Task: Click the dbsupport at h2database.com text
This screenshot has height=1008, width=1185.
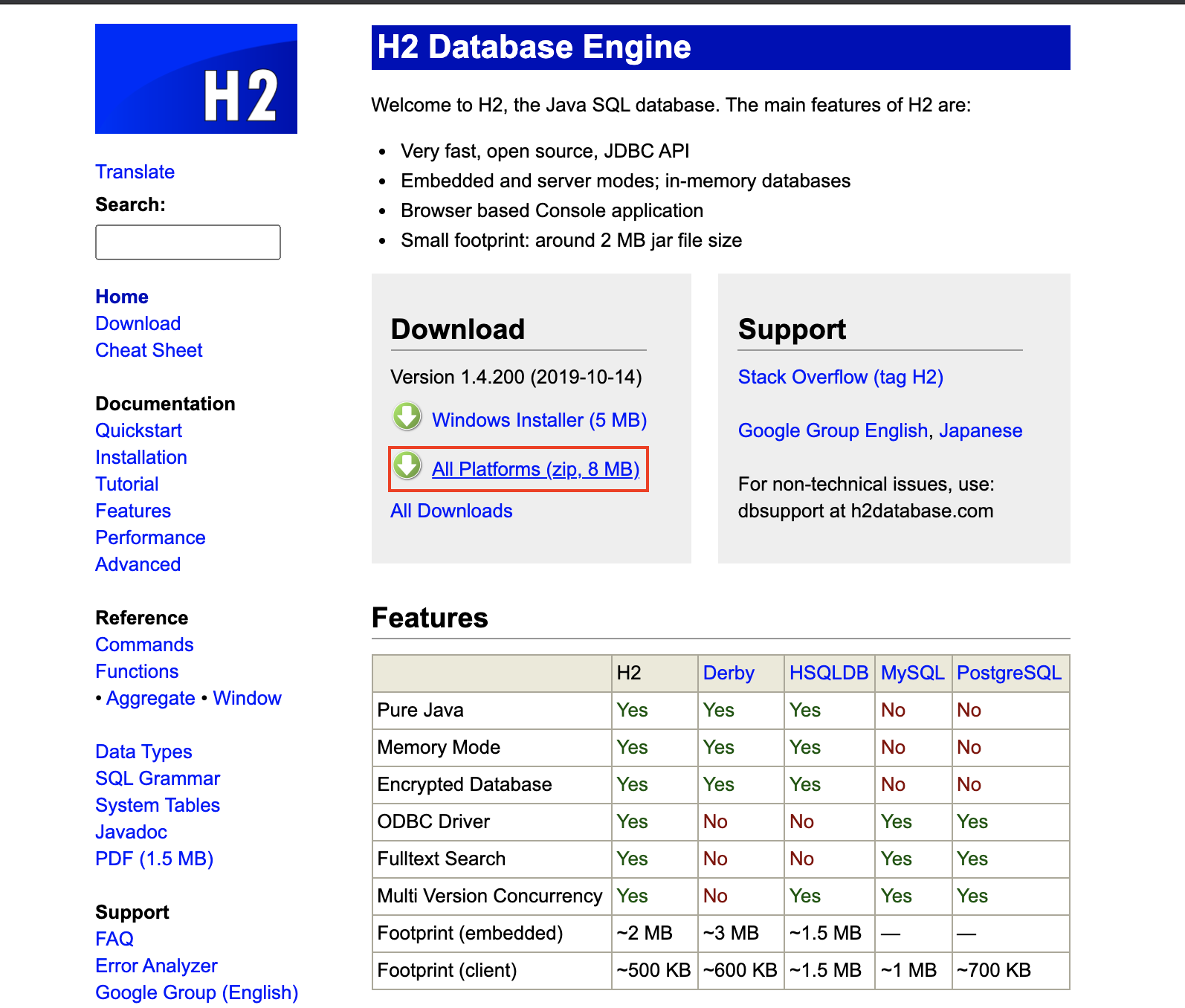Action: click(x=865, y=511)
